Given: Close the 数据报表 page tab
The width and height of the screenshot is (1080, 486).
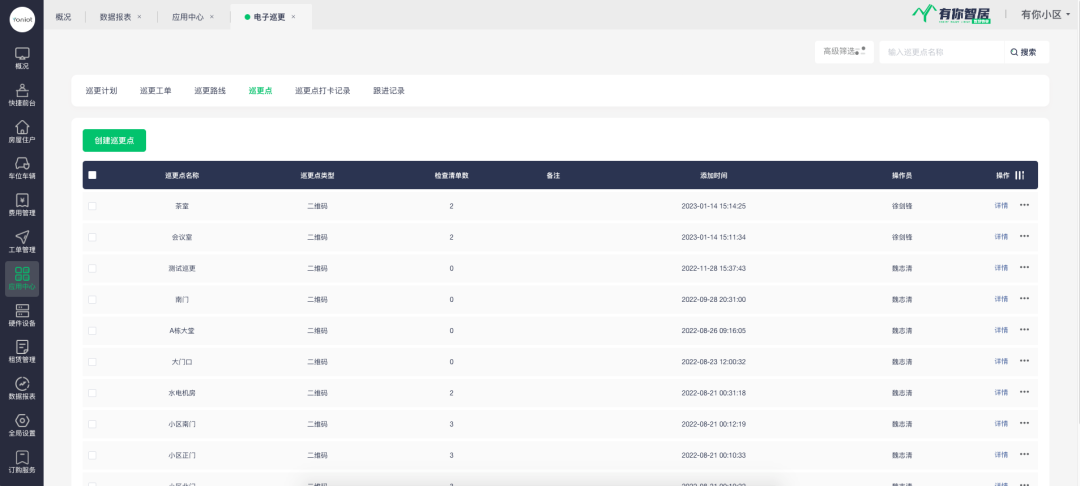Looking at the screenshot, I should click(x=139, y=17).
